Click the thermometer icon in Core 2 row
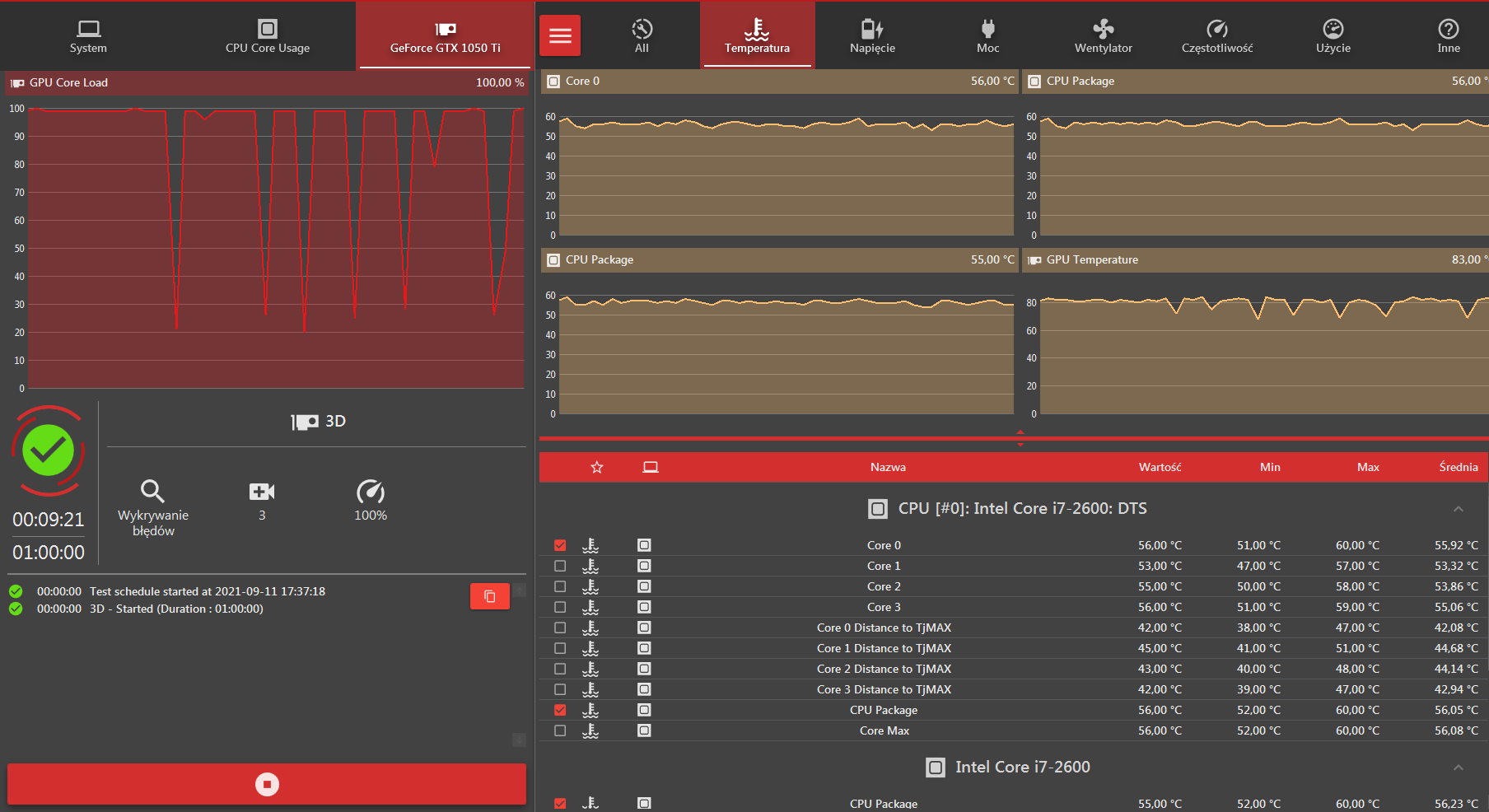1489x812 pixels. point(590,586)
